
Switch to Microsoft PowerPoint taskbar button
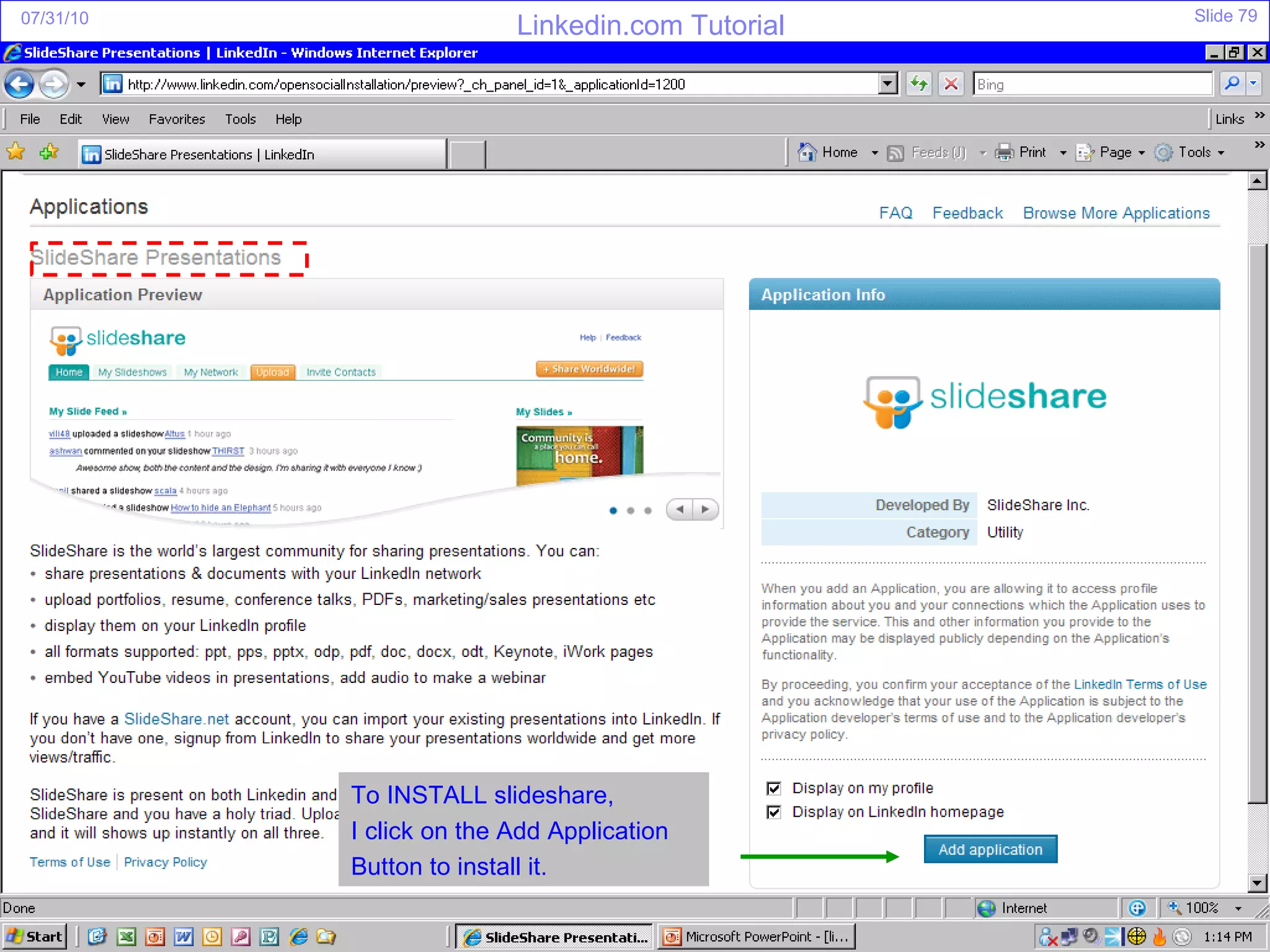[x=757, y=937]
